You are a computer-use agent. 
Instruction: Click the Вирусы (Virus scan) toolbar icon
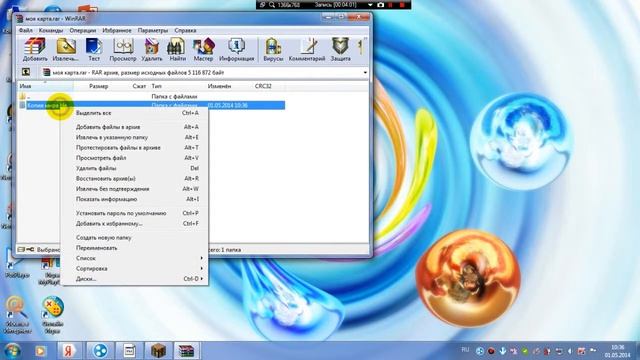click(273, 49)
